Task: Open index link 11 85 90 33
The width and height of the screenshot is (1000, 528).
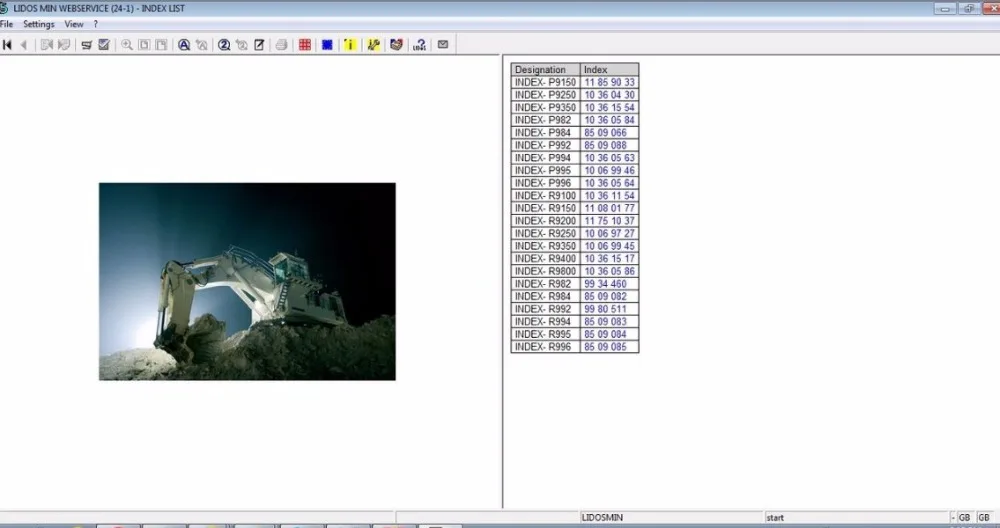Action: pyautogui.click(x=609, y=82)
